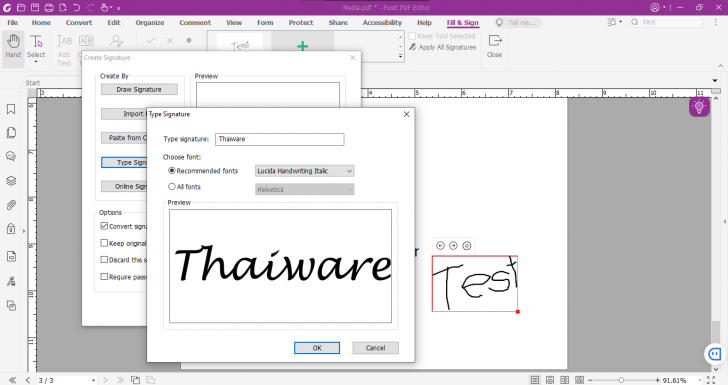Go to first page using double arrow
The height and width of the screenshot is (385, 728).
[13, 380]
